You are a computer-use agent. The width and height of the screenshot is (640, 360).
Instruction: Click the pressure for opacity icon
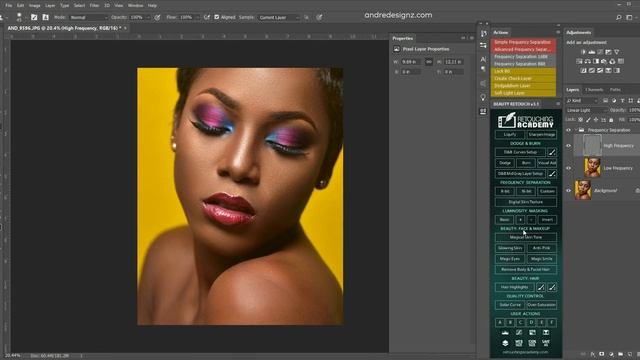pyautogui.click(x=158, y=17)
